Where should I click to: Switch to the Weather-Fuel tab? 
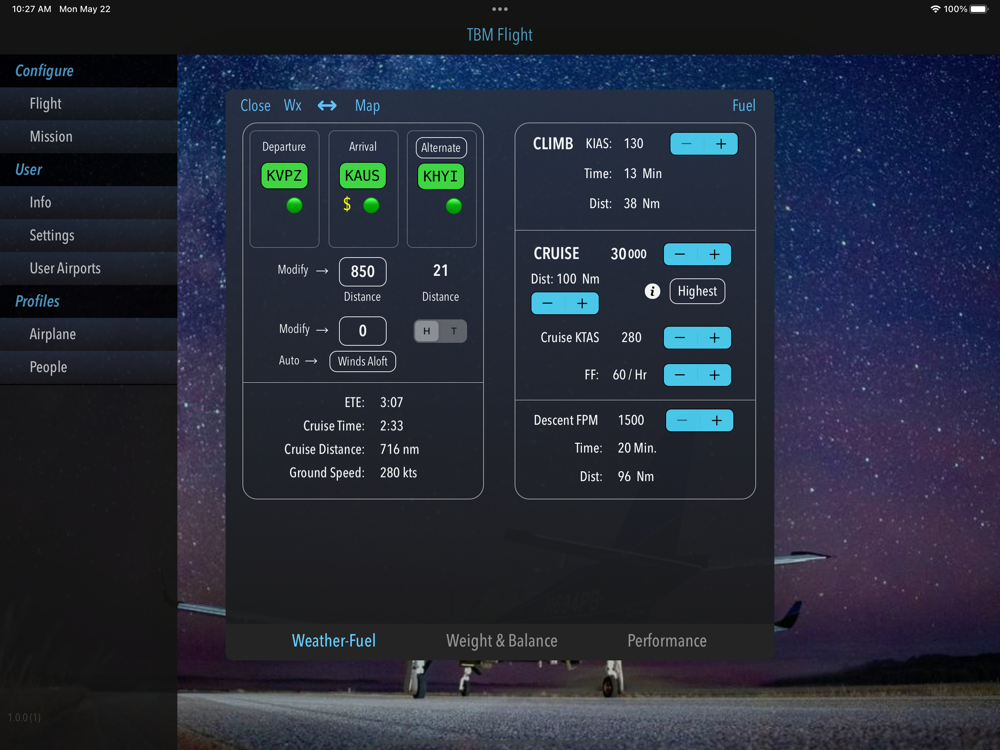(x=334, y=641)
